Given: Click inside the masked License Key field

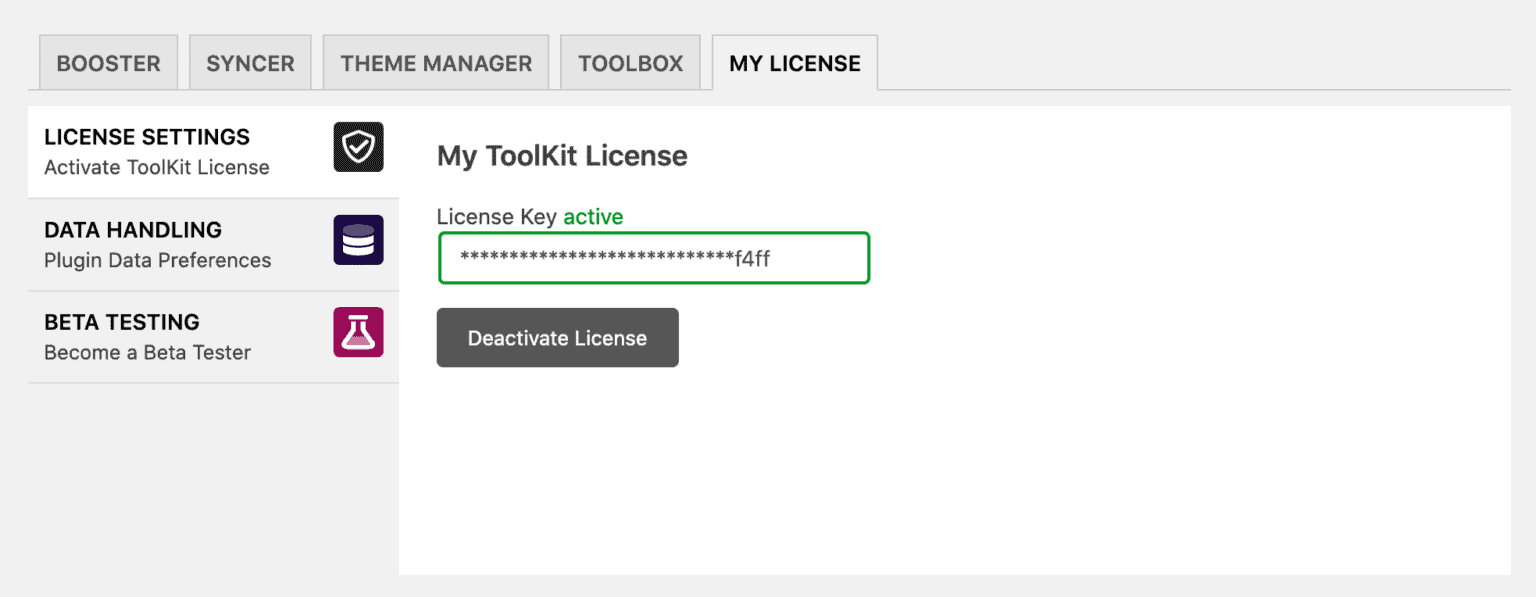Looking at the screenshot, I should click(x=653, y=257).
